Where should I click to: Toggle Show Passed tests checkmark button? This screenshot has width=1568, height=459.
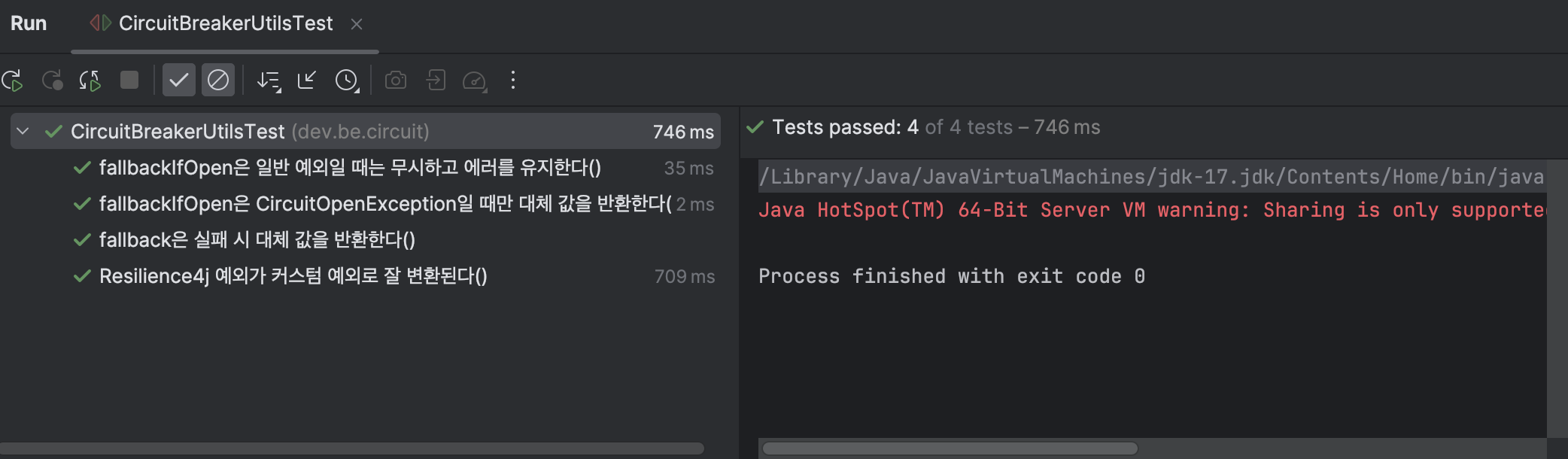[x=179, y=81]
